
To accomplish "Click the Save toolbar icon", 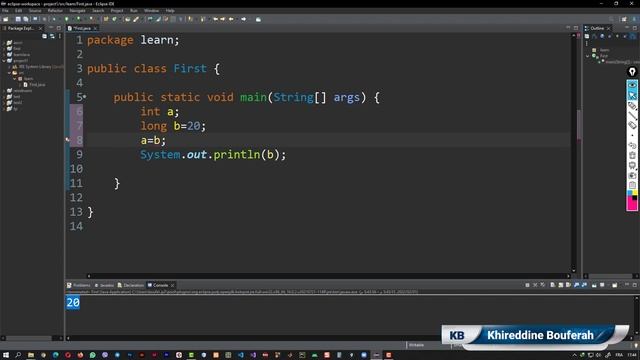I will pyautogui.click(x=18, y=19).
